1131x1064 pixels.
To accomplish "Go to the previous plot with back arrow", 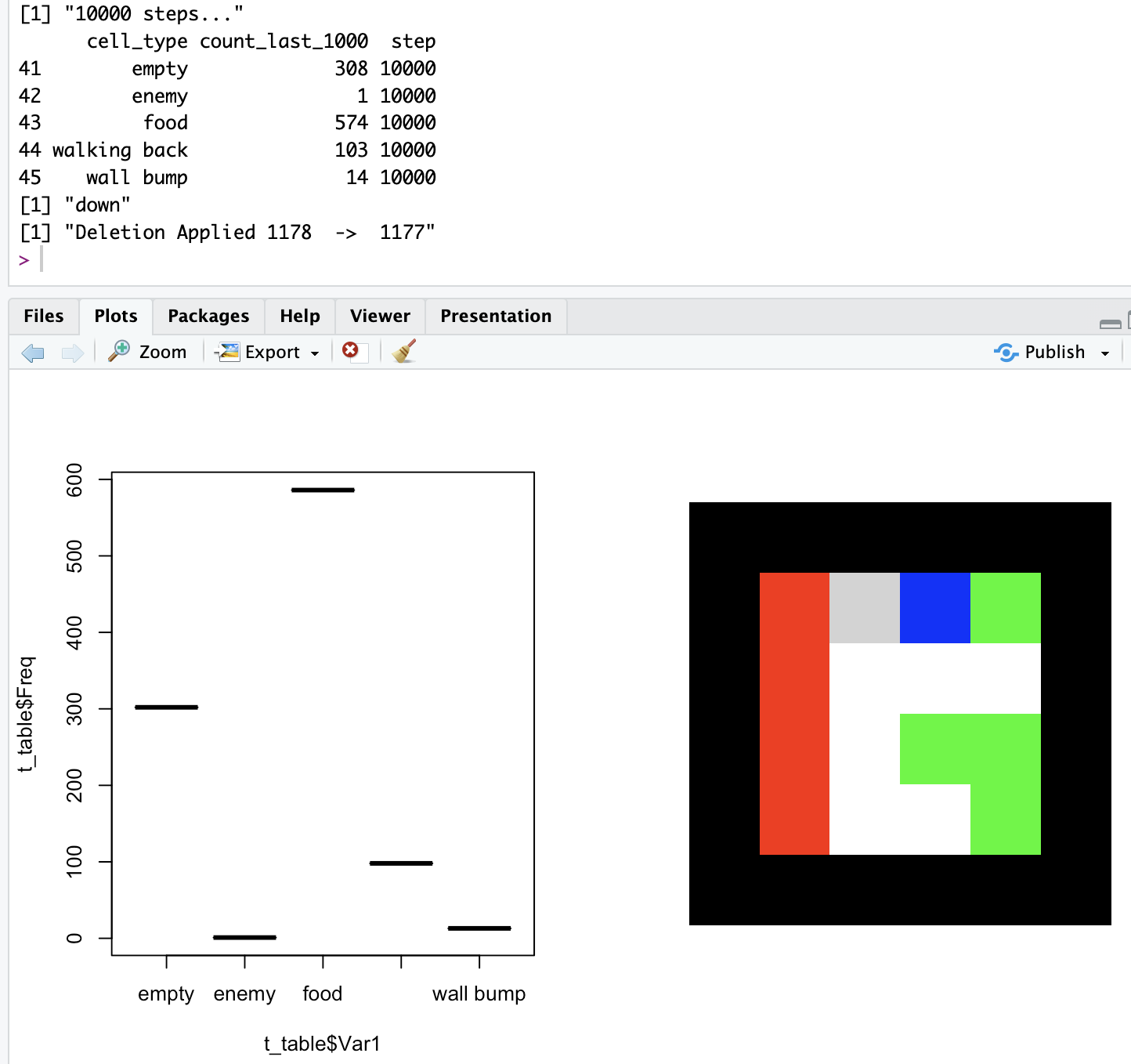I will (33, 353).
